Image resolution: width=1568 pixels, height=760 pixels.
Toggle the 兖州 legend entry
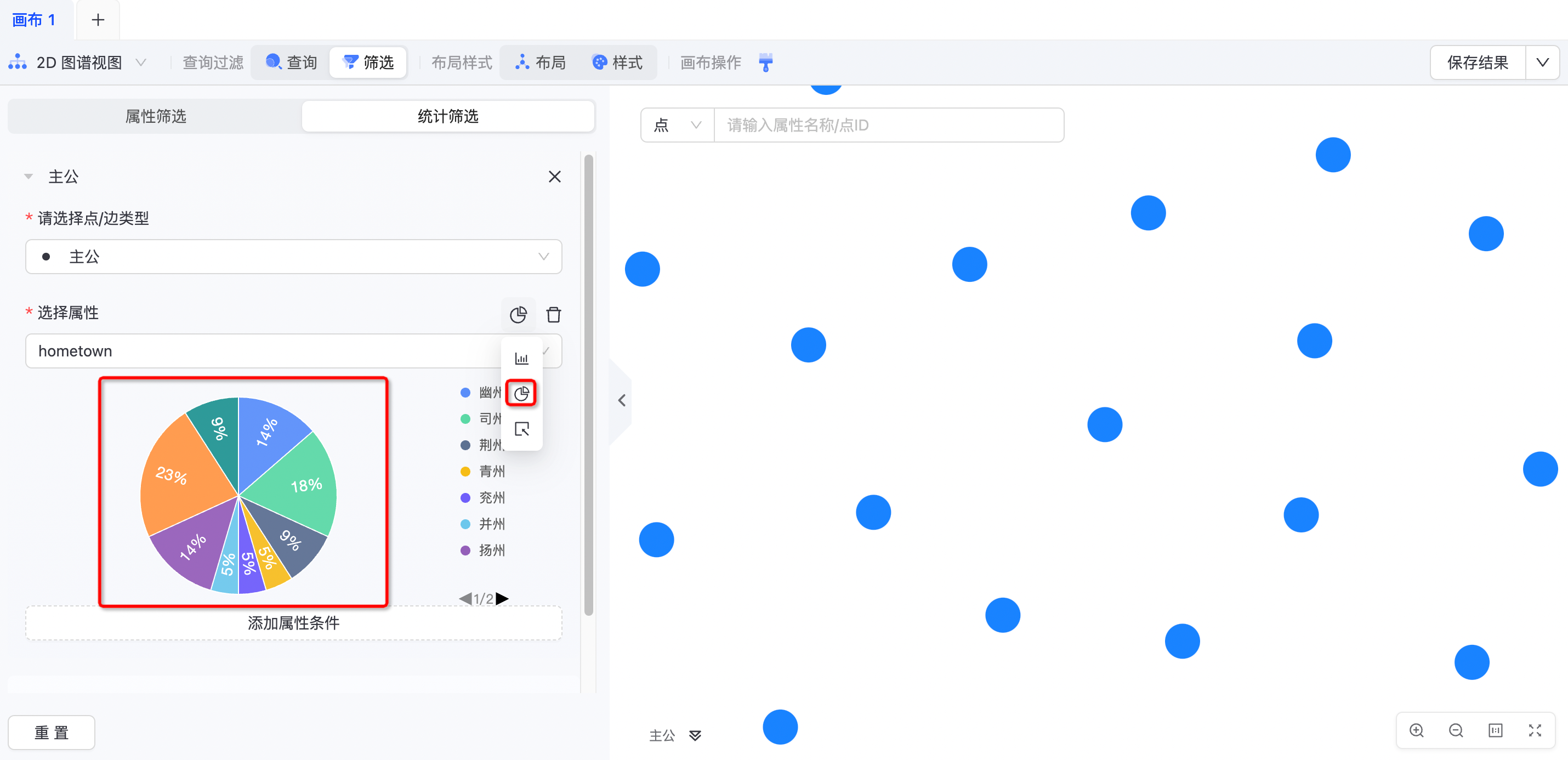[x=484, y=497]
